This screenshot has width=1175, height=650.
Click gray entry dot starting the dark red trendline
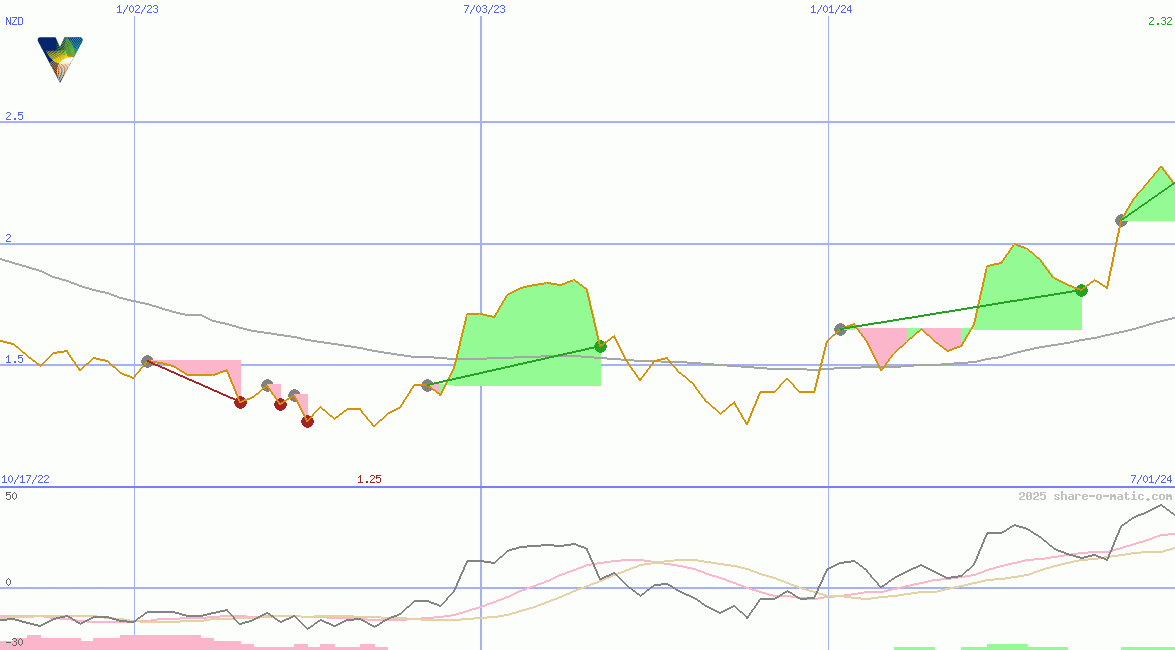coord(147,361)
